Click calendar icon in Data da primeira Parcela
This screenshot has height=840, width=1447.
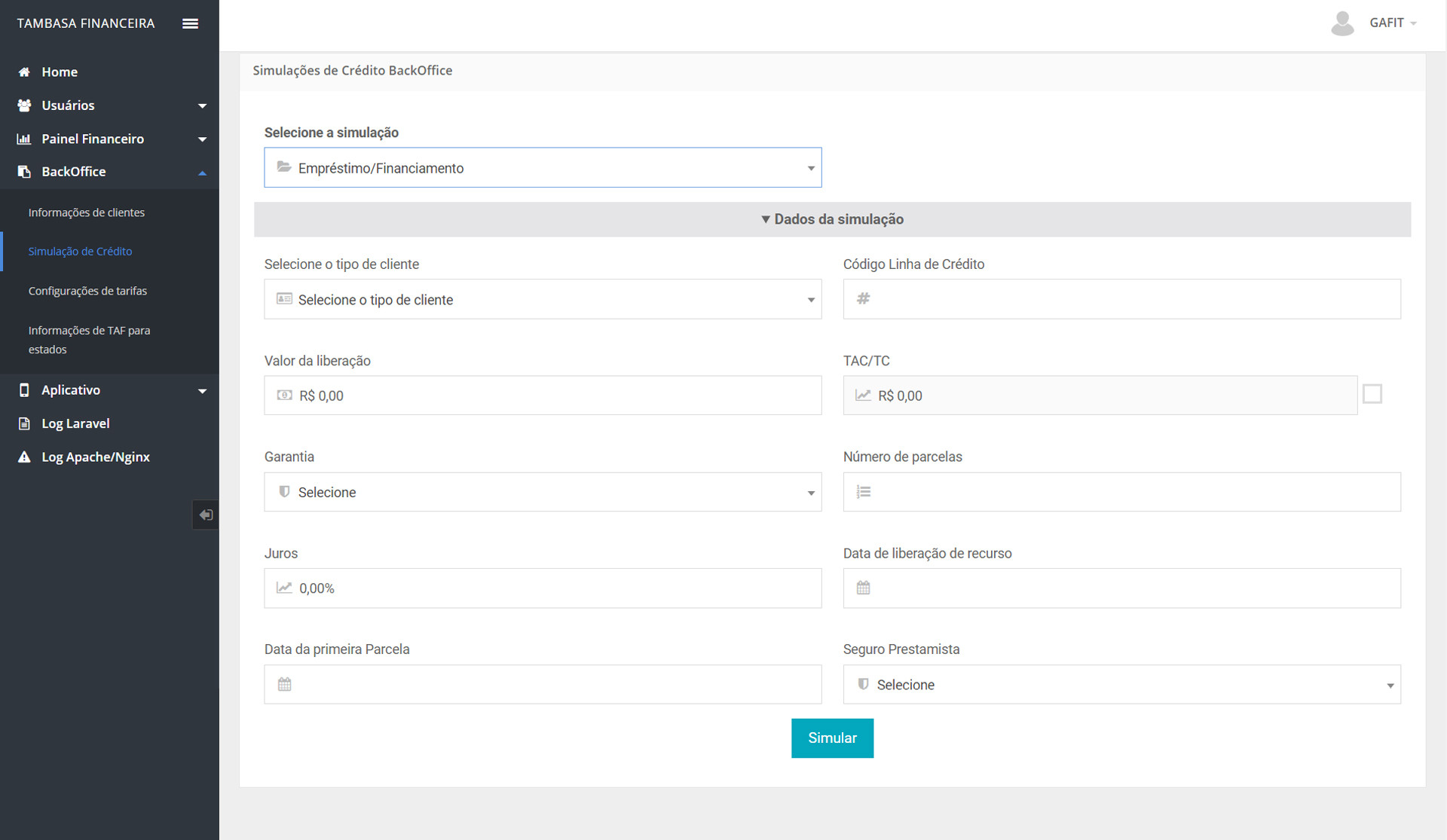pyautogui.click(x=284, y=684)
